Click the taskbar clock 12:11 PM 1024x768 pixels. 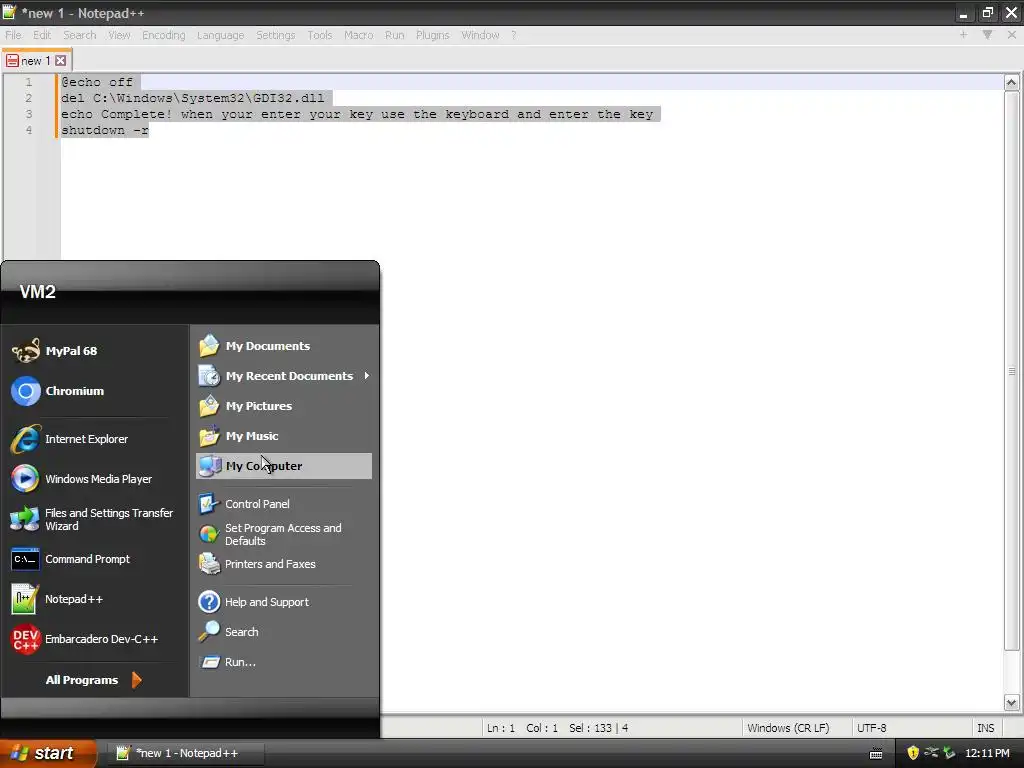pos(987,753)
